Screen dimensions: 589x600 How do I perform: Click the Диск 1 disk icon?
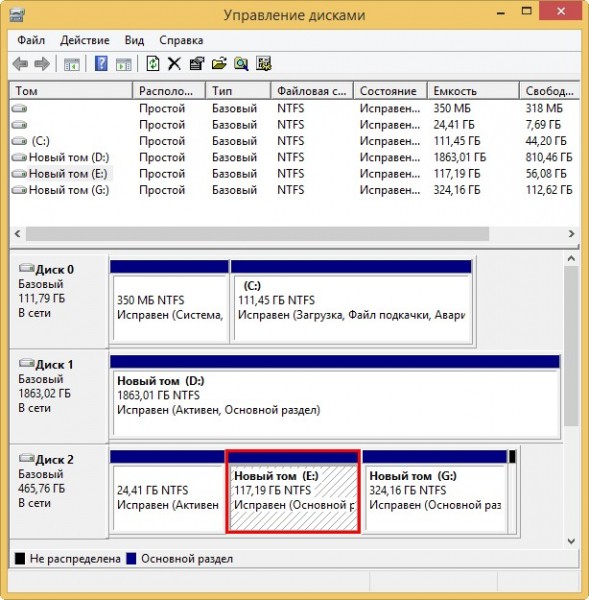pyautogui.click(x=26, y=363)
